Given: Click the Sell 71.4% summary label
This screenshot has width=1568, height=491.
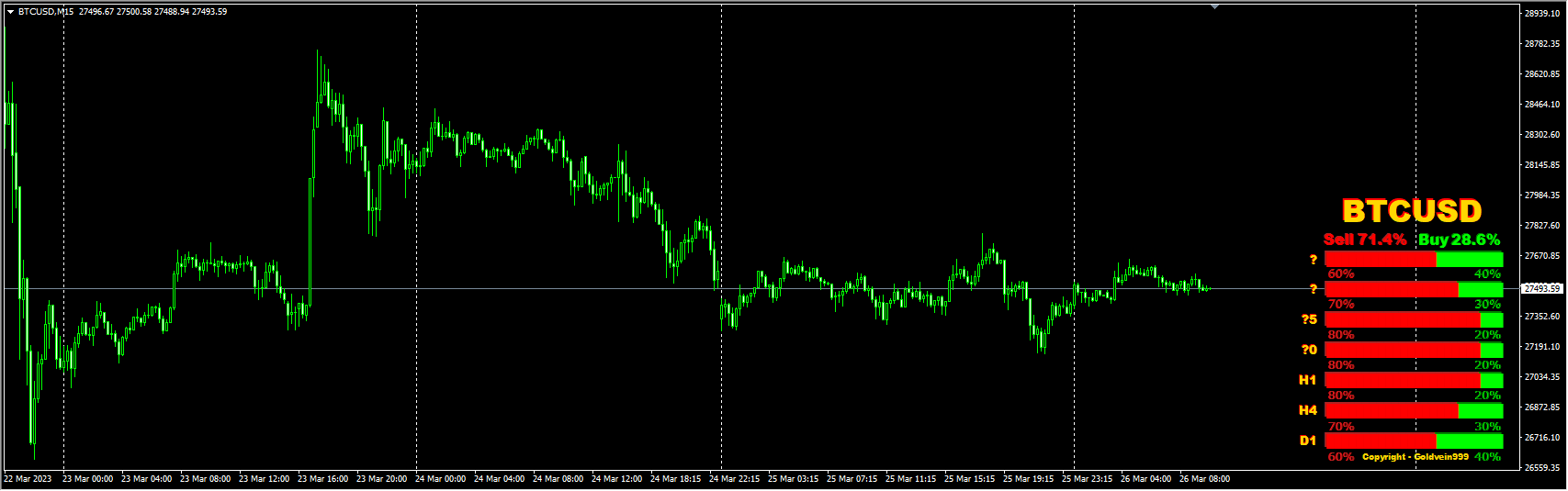Looking at the screenshot, I should pos(1364,240).
